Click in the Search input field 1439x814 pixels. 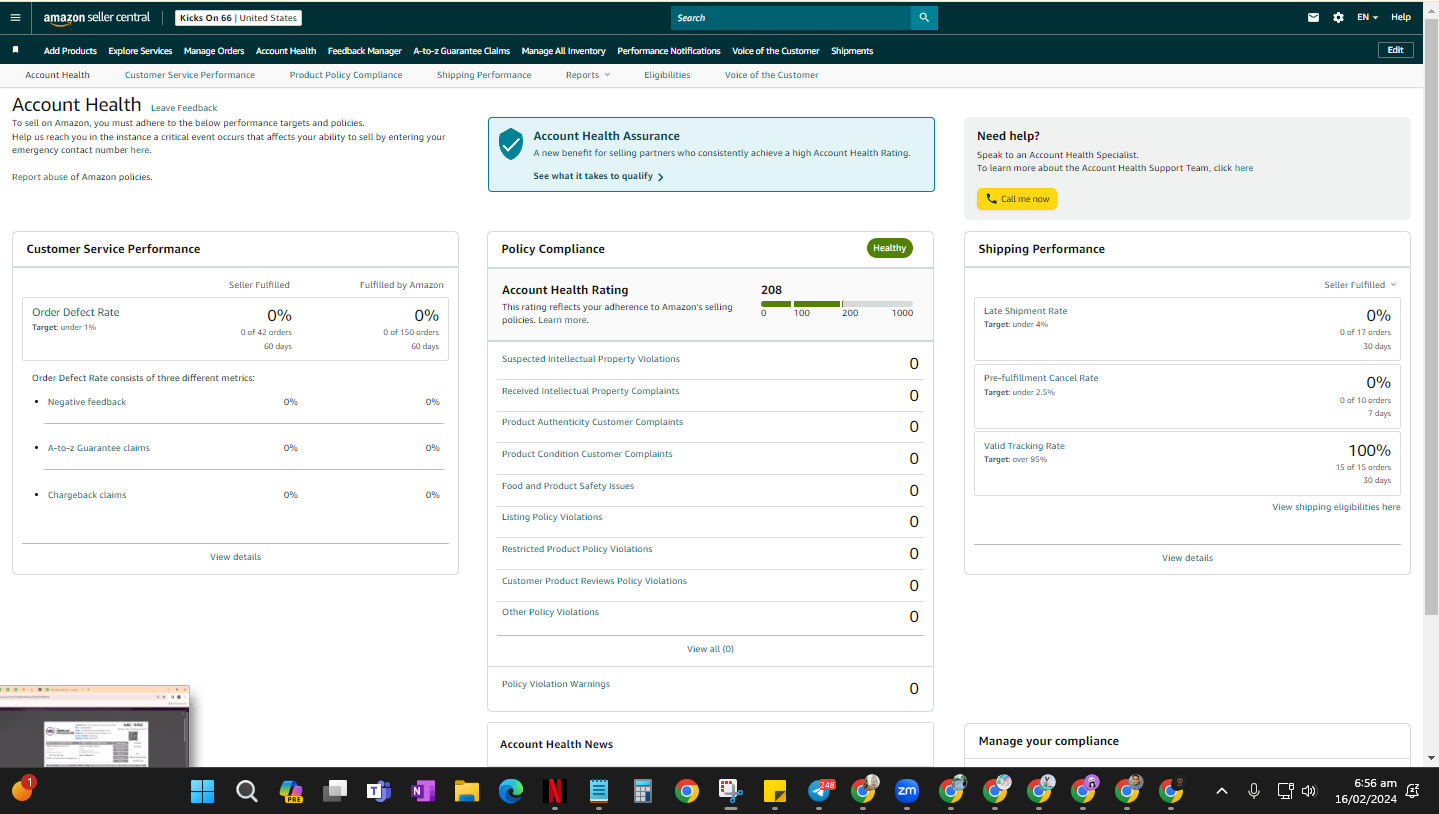pos(791,18)
